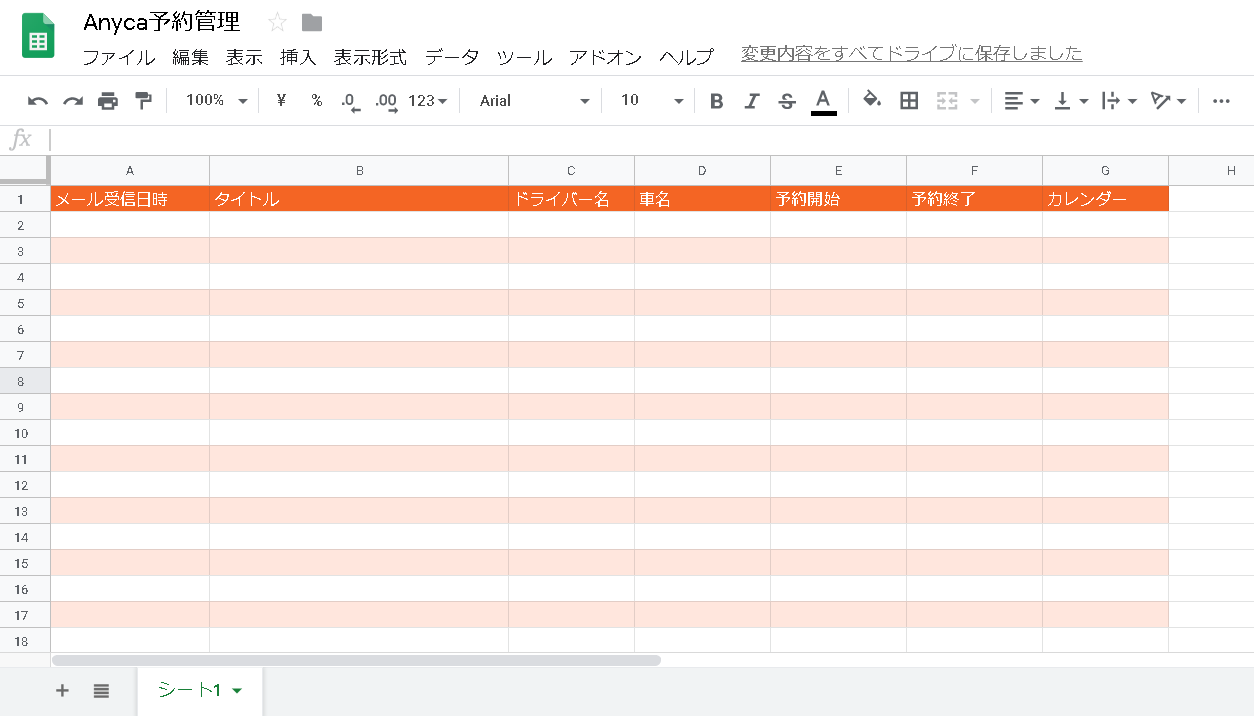Format selection as currency with the ¥ icon
This screenshot has height=716, width=1254.
pyautogui.click(x=280, y=100)
